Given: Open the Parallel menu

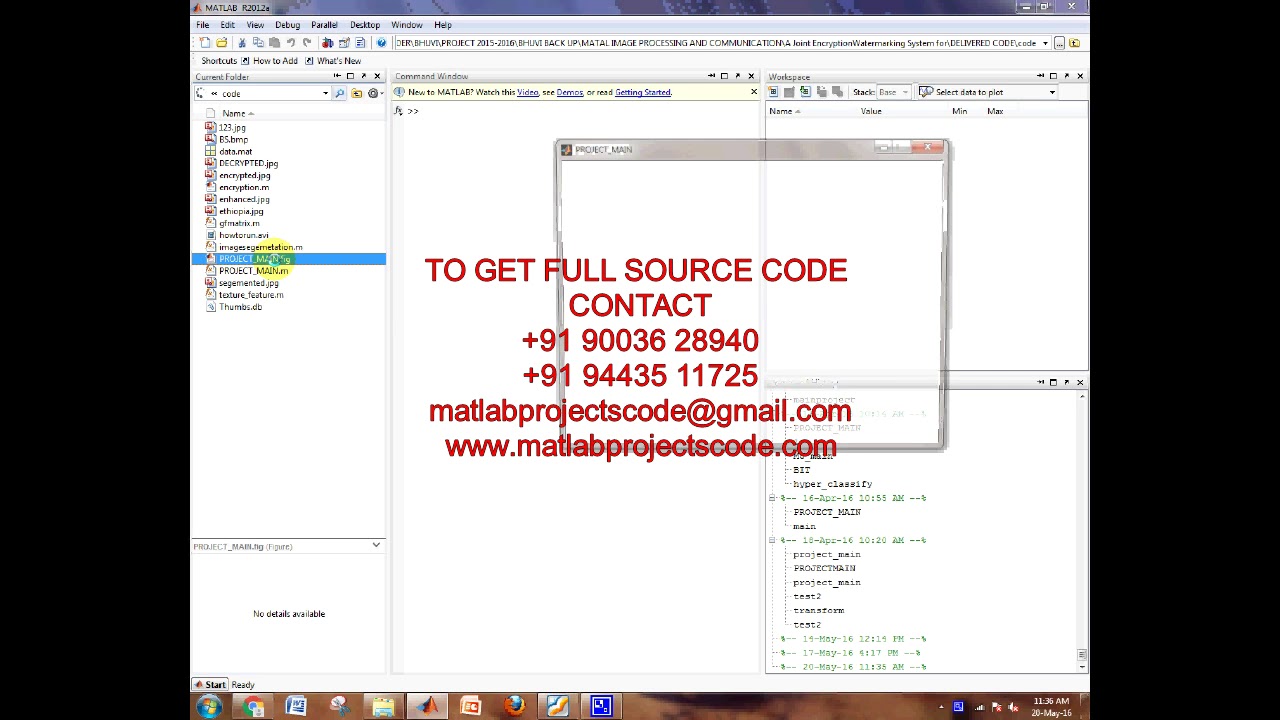Looking at the screenshot, I should tap(324, 24).
